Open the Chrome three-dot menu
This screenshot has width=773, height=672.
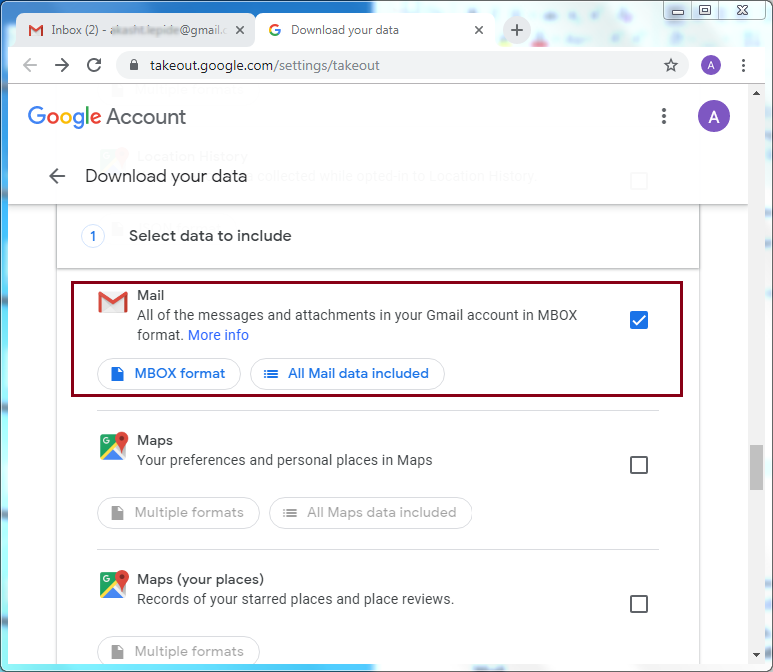(743, 65)
